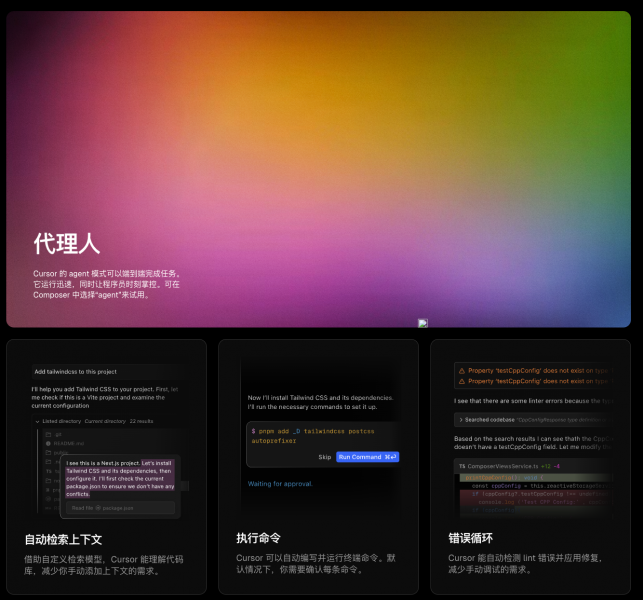Viewport: 643px width, 600px height.
Task: Click the '22 results' label
Action: click(141, 421)
